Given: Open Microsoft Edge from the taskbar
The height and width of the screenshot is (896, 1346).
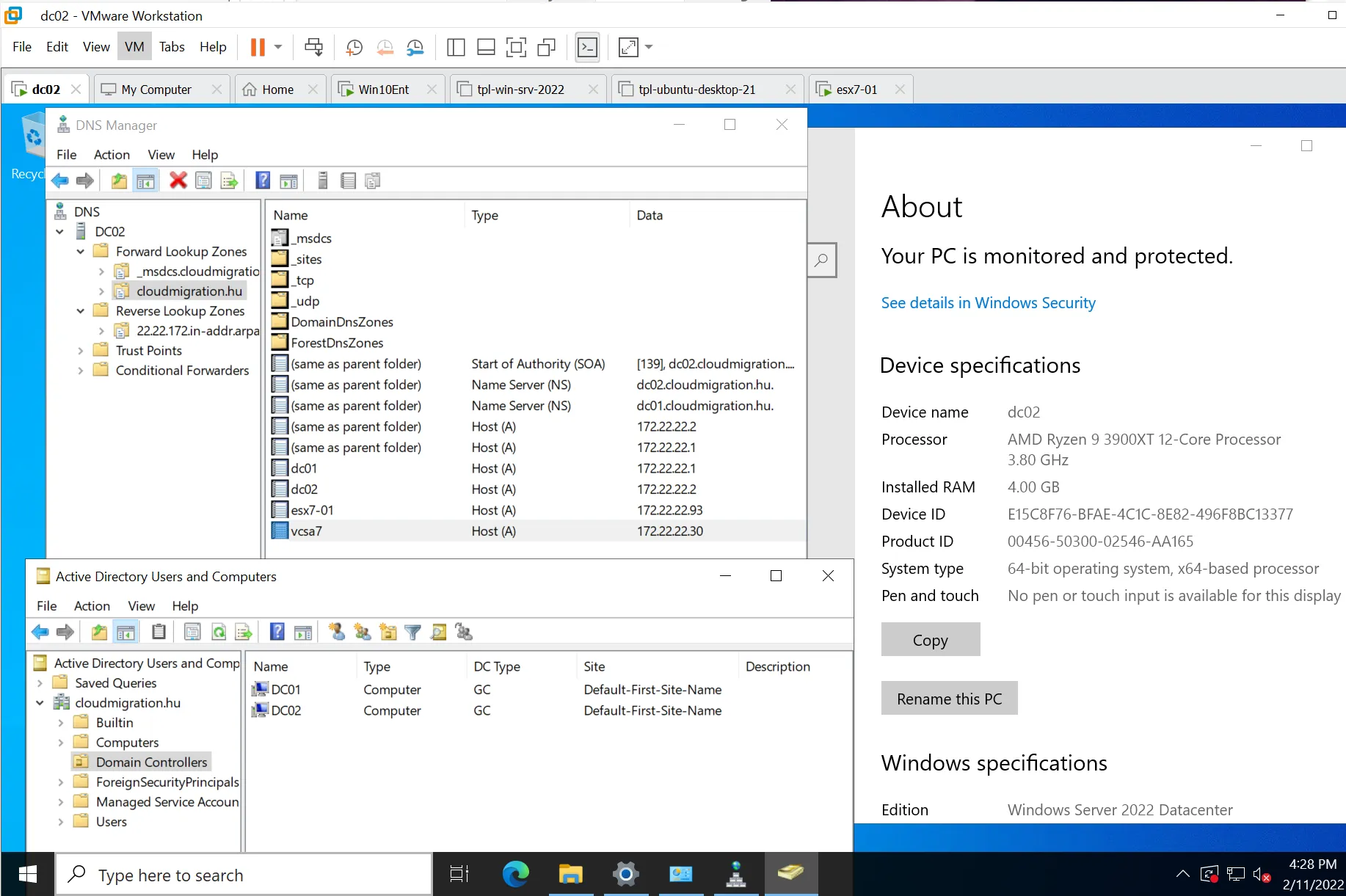Looking at the screenshot, I should [516, 874].
